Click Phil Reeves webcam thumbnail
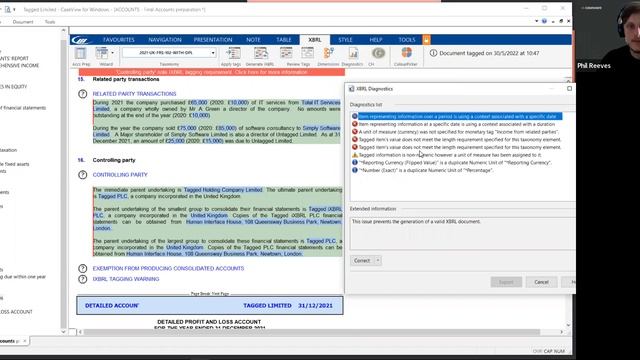This screenshot has height=360, width=640. click(608, 36)
